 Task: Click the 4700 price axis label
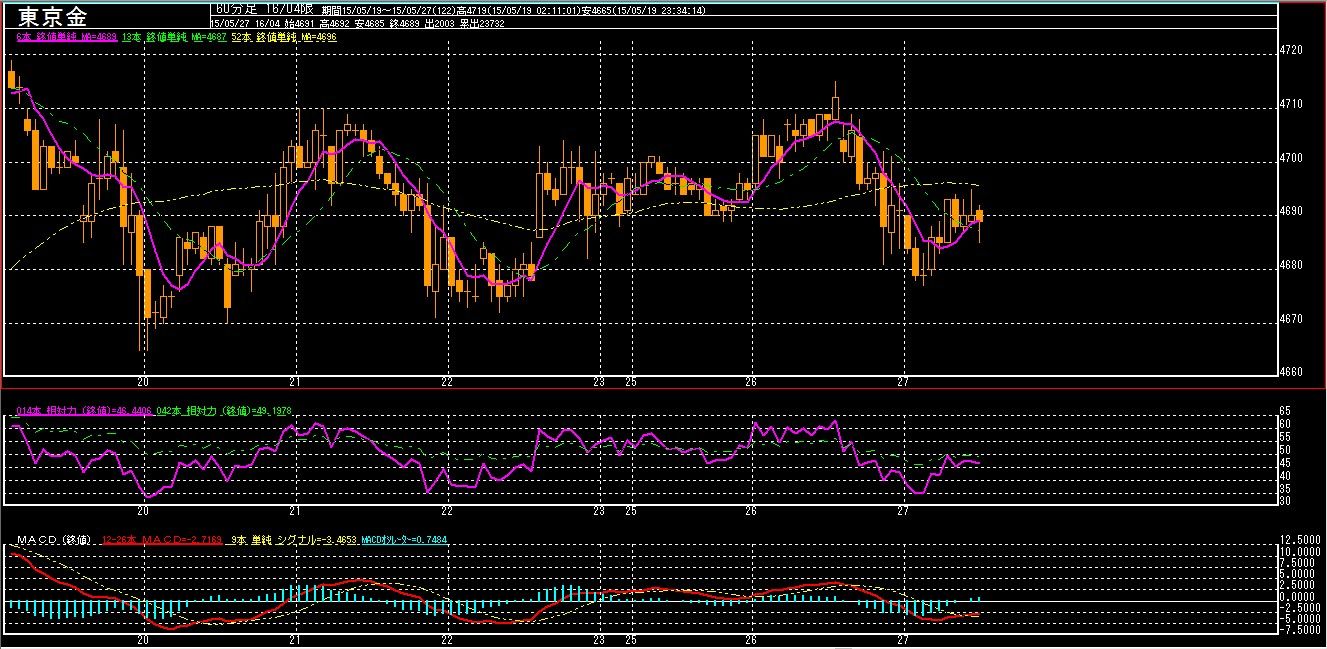(x=1292, y=158)
